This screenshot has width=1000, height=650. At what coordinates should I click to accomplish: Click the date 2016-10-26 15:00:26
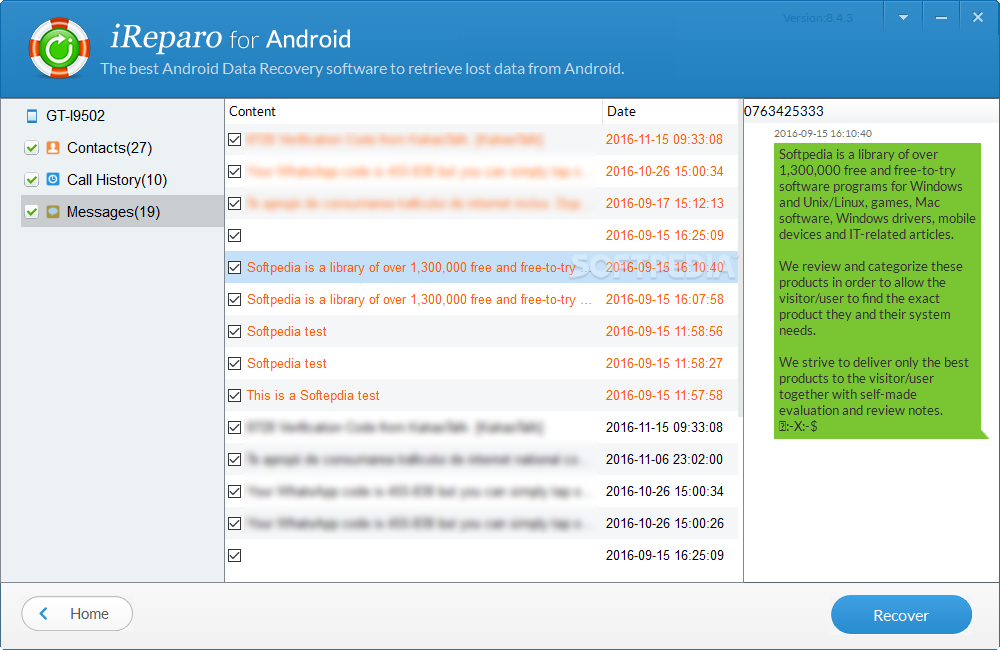665,523
